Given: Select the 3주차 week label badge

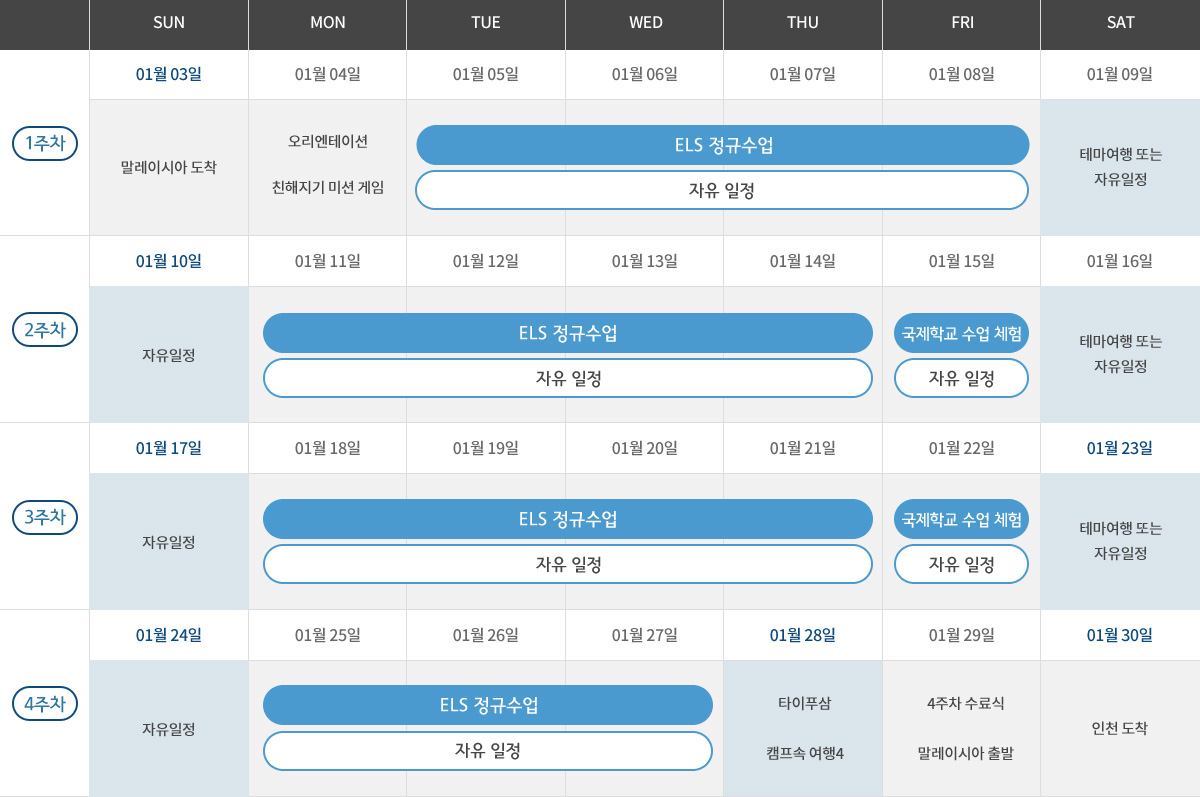Looking at the screenshot, I should [x=44, y=517].
